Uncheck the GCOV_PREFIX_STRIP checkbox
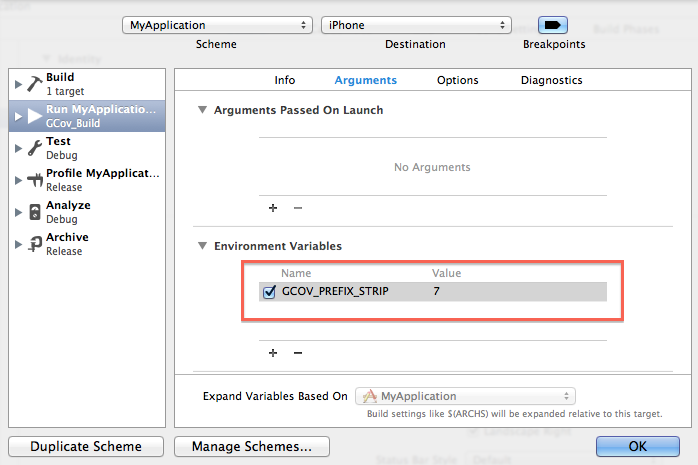Screen dimensions: 698x465 pos(269,292)
